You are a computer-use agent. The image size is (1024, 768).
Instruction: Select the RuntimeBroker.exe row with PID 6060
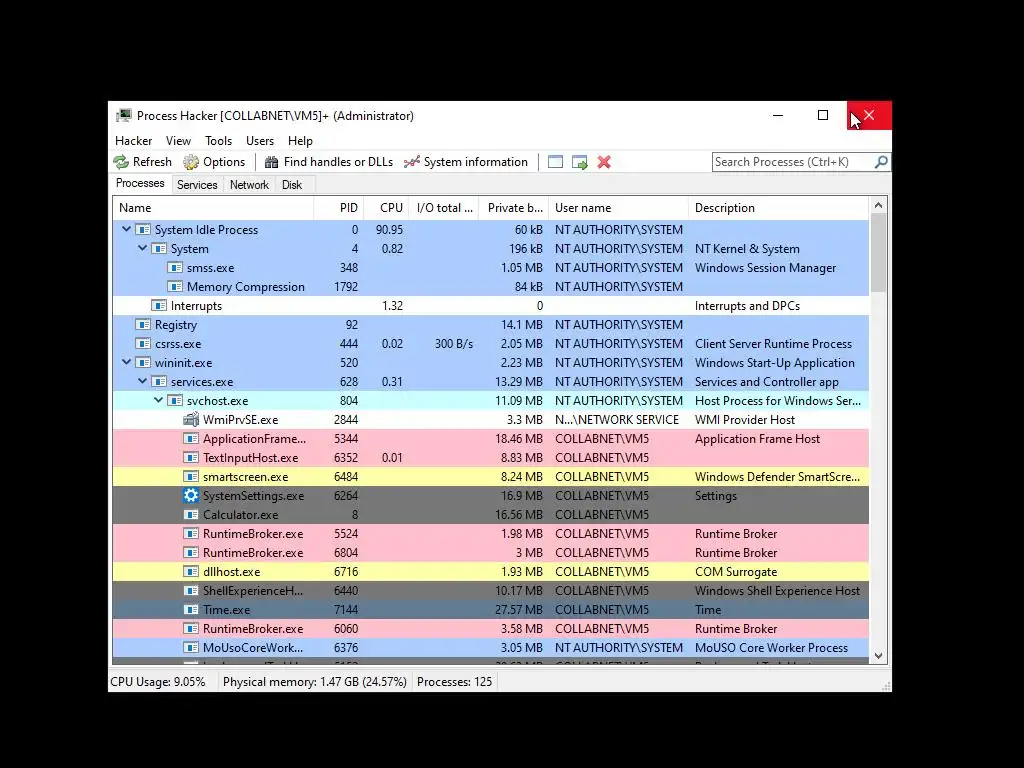tap(490, 628)
